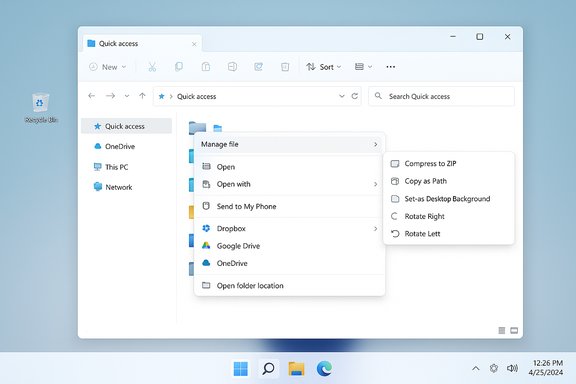Click Quick access breadcrumb in address bar
Viewport: 576px width, 384px height.
point(197,96)
